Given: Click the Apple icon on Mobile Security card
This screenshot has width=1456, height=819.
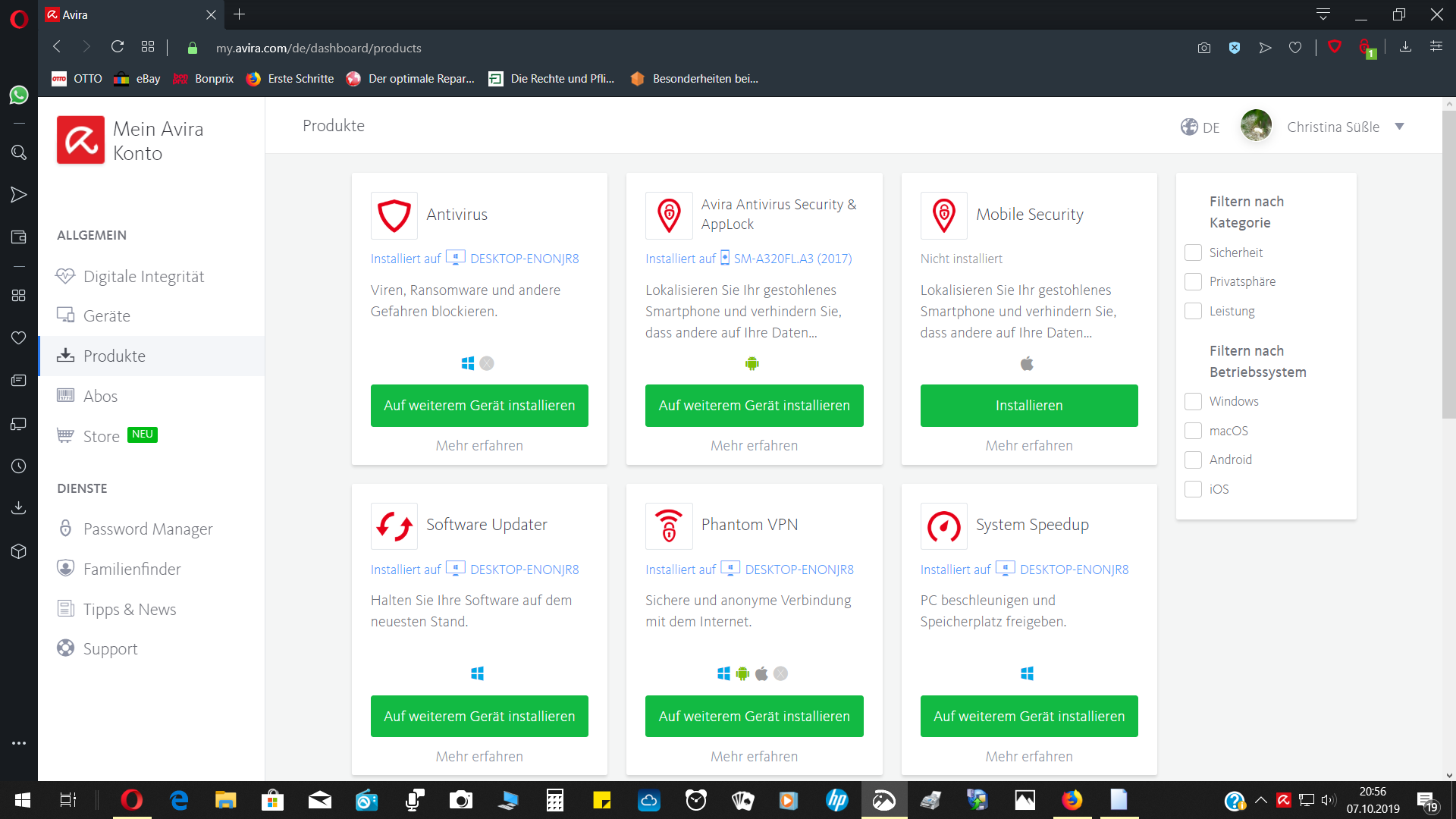Looking at the screenshot, I should coord(1027,363).
